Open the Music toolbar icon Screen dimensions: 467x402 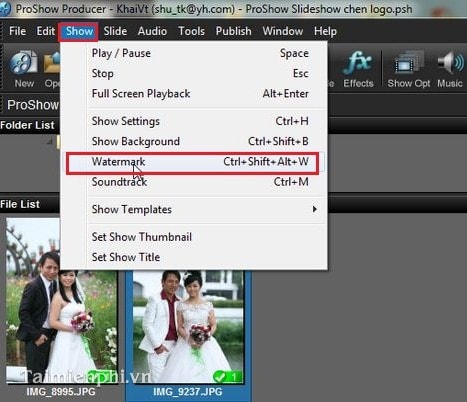point(450,69)
